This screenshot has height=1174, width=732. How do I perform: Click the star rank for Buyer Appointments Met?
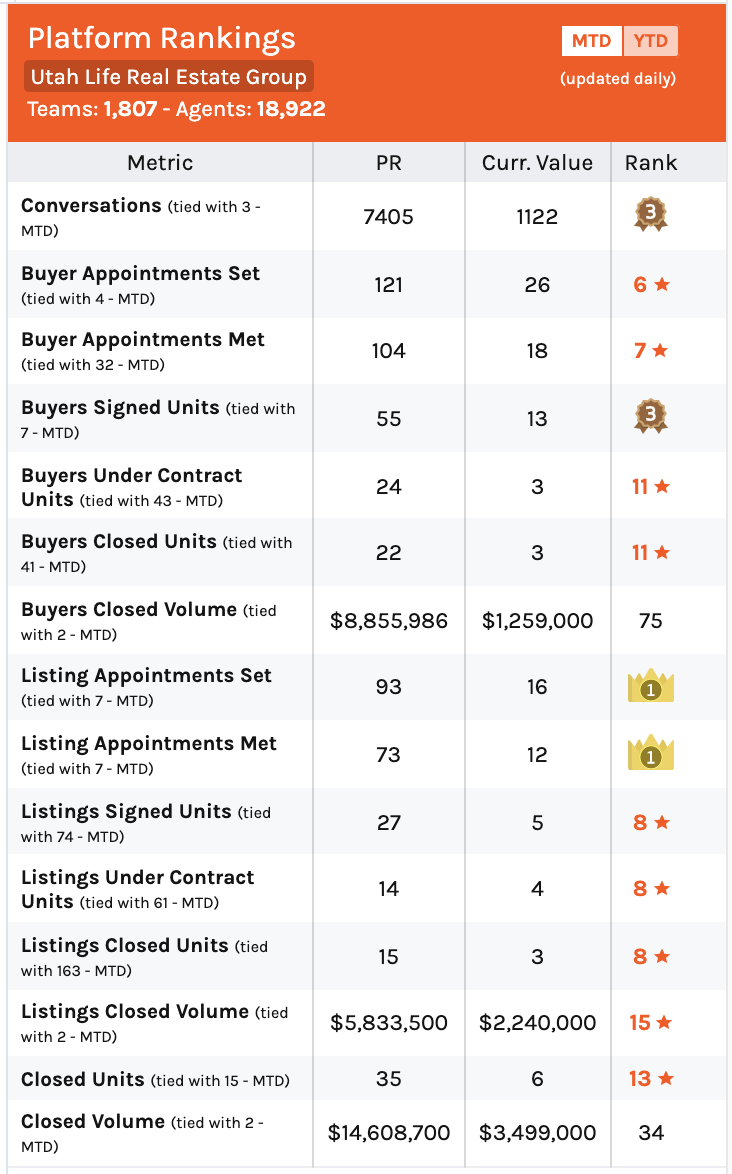651,350
